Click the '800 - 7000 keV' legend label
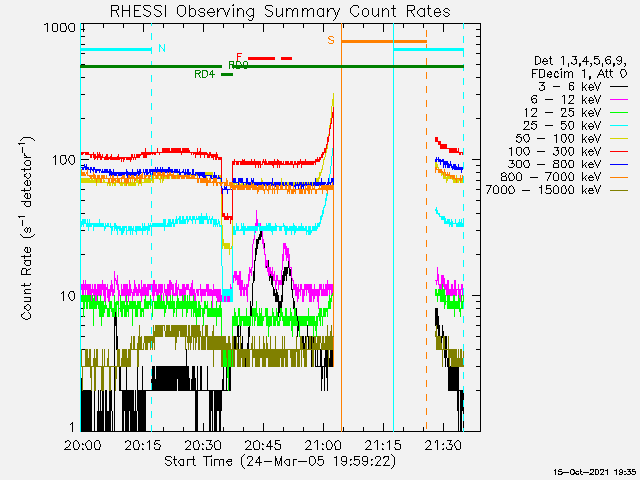This screenshot has height=480, width=640. point(551,177)
